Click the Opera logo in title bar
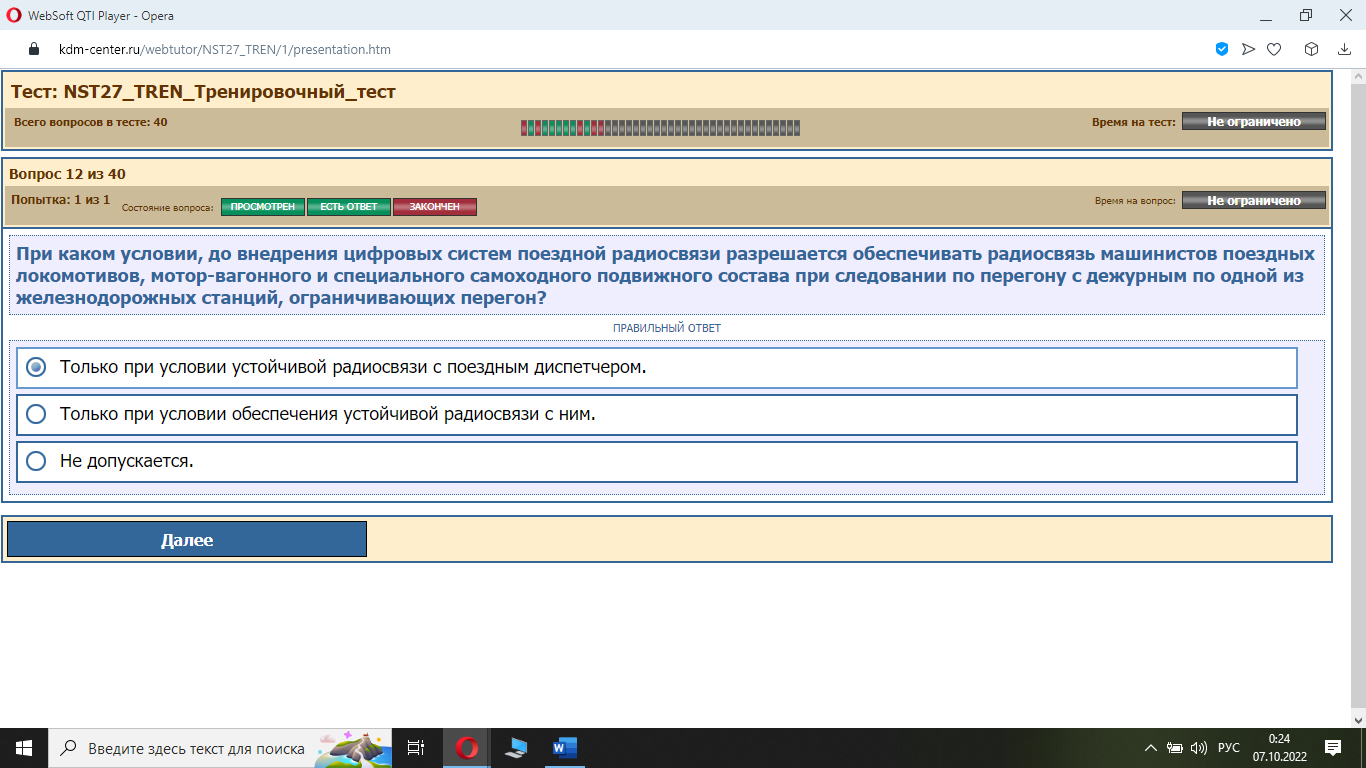This screenshot has height=768, width=1366. click(14, 15)
